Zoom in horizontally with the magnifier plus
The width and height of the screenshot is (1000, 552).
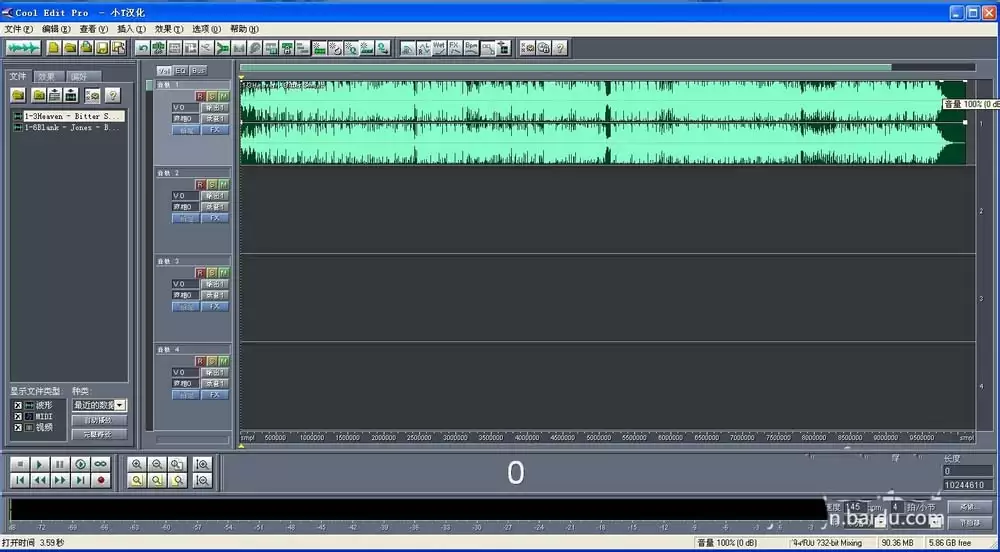click(x=136, y=465)
